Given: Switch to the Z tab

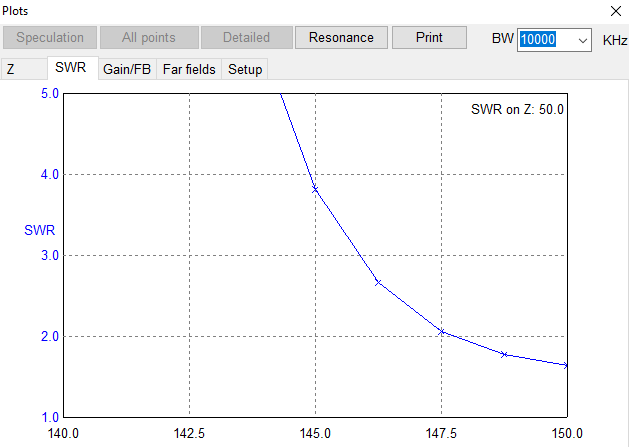Looking at the screenshot, I should point(11,70).
